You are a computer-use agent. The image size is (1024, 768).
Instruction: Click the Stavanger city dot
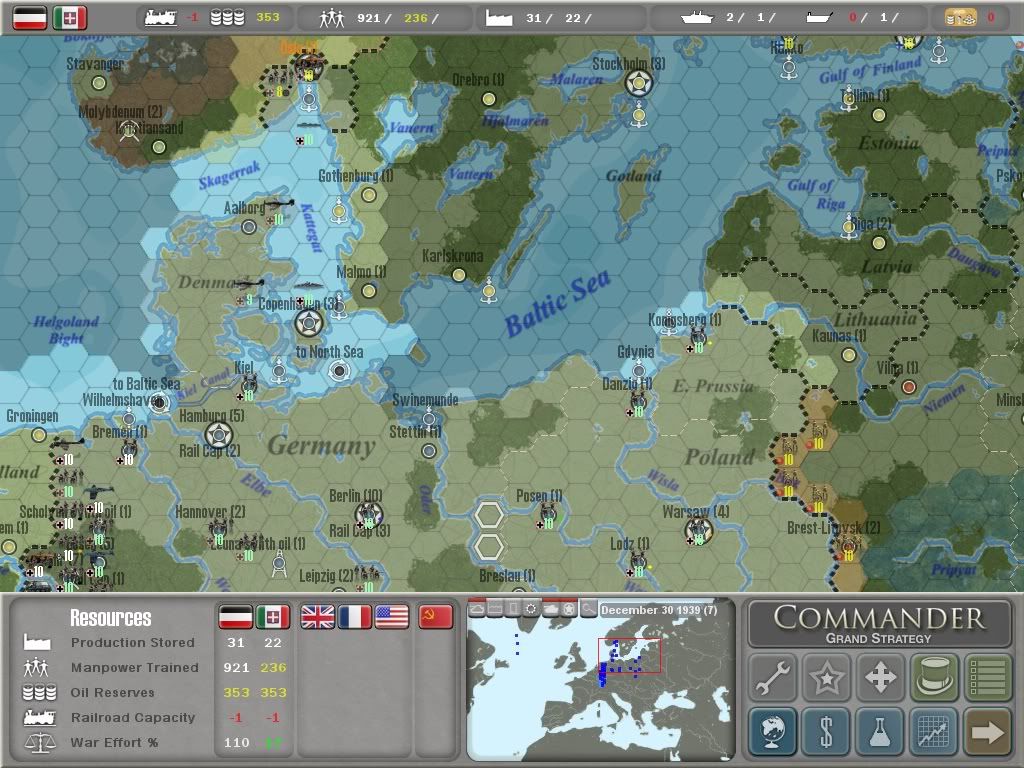[99, 83]
